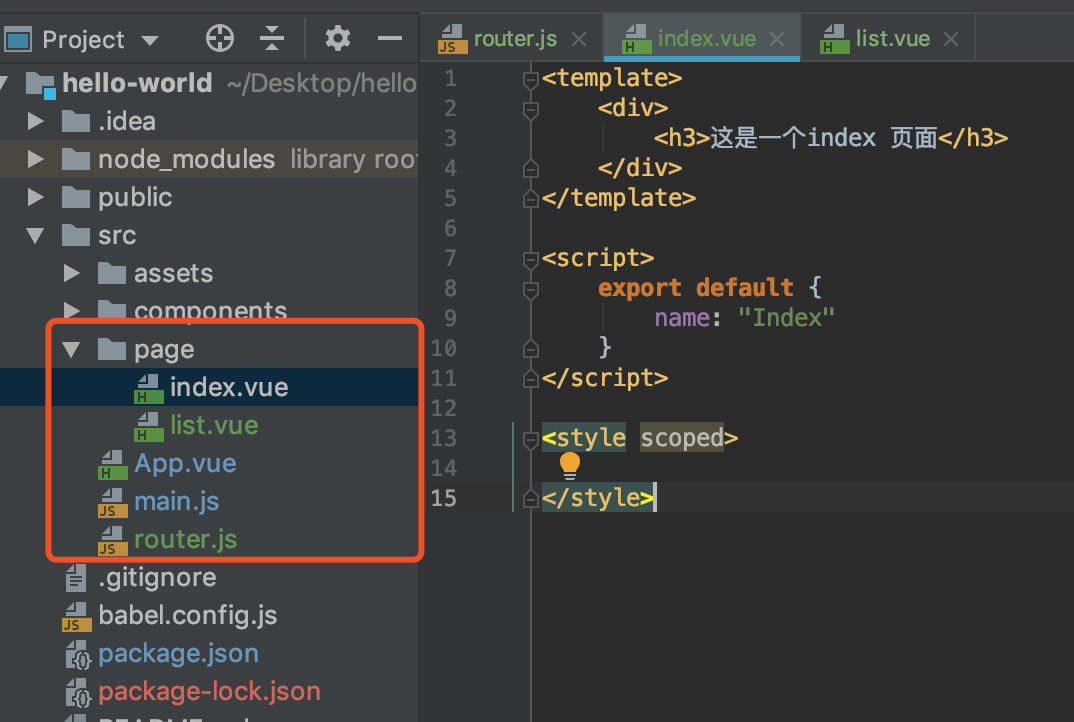Open main.js from the project tree

tap(177, 501)
